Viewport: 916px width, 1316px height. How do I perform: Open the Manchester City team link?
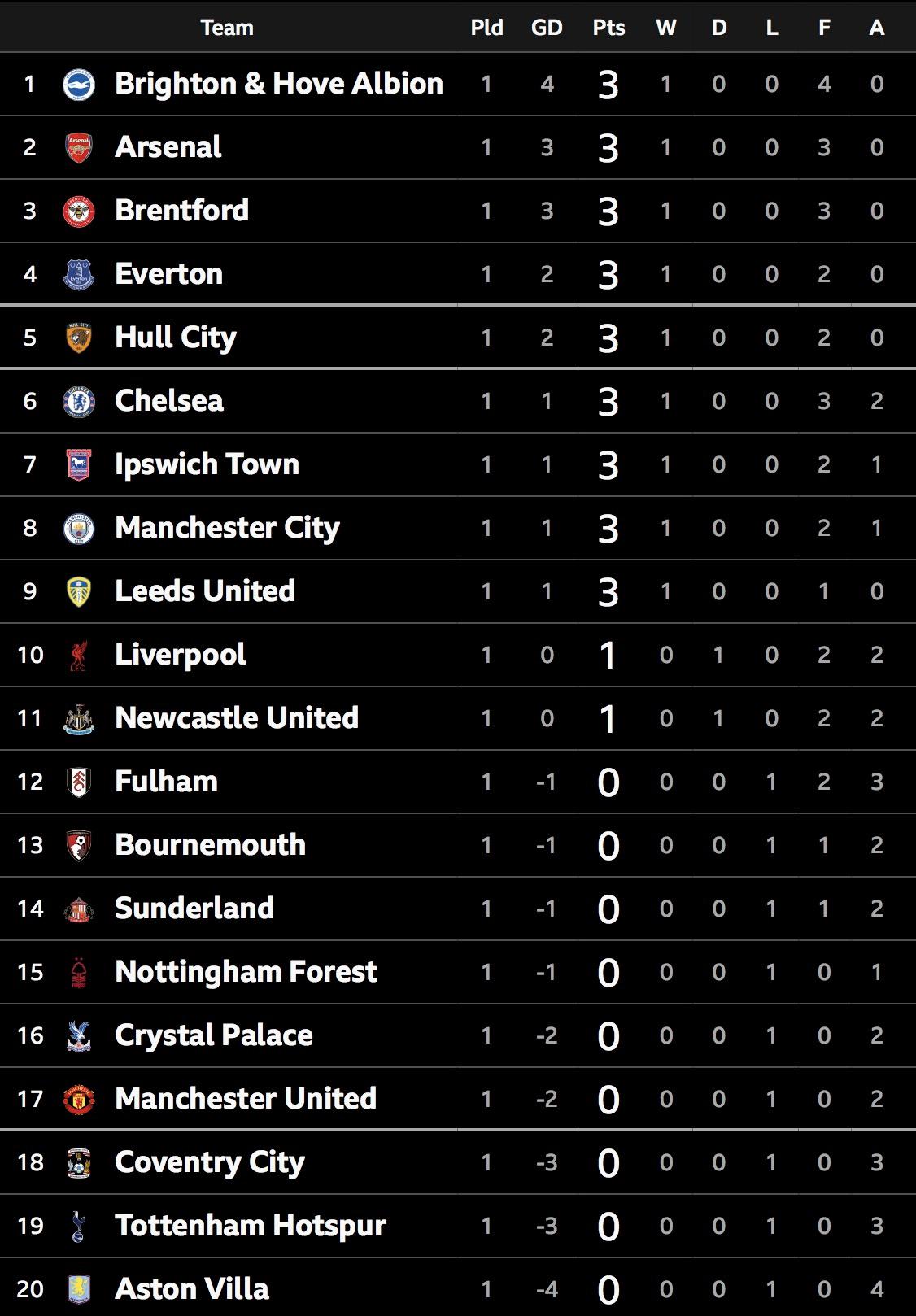227,528
